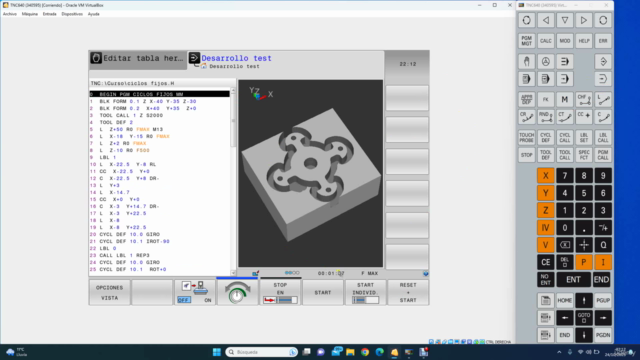The image size is (640, 360).
Task: Click the GOTO key on keypad
Action: tap(584, 318)
